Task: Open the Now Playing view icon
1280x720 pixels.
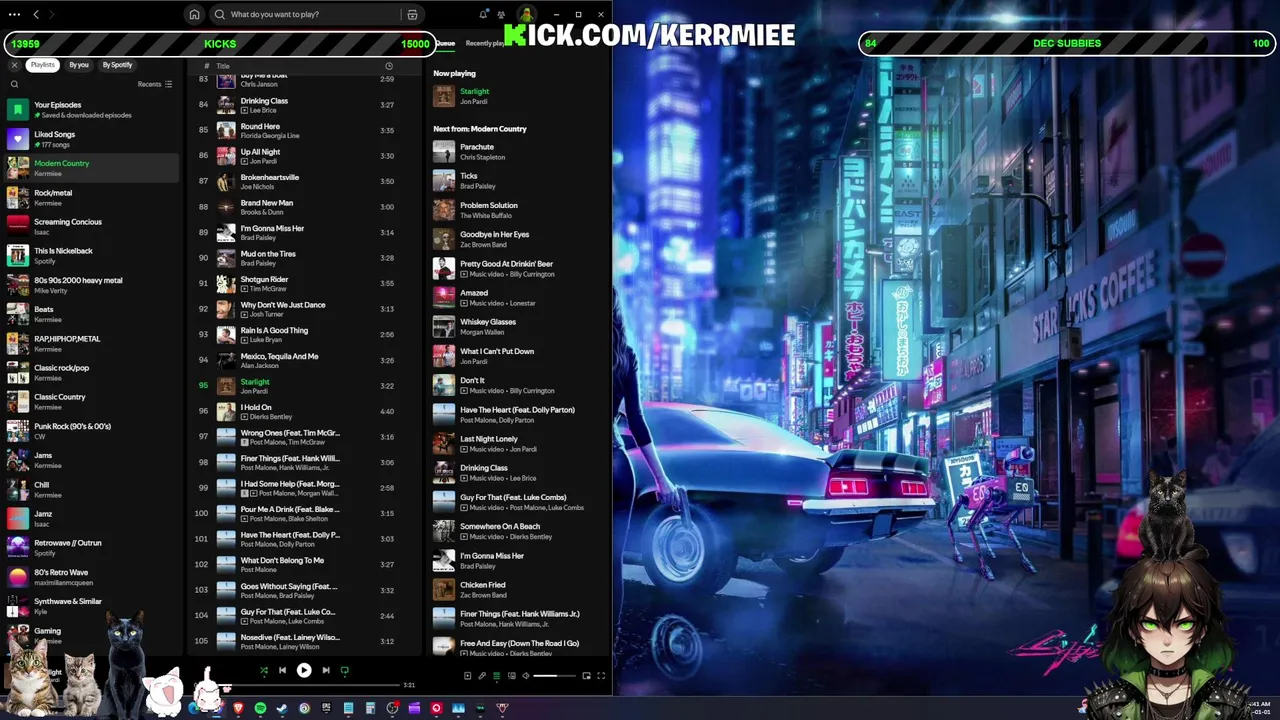Action: [467, 676]
